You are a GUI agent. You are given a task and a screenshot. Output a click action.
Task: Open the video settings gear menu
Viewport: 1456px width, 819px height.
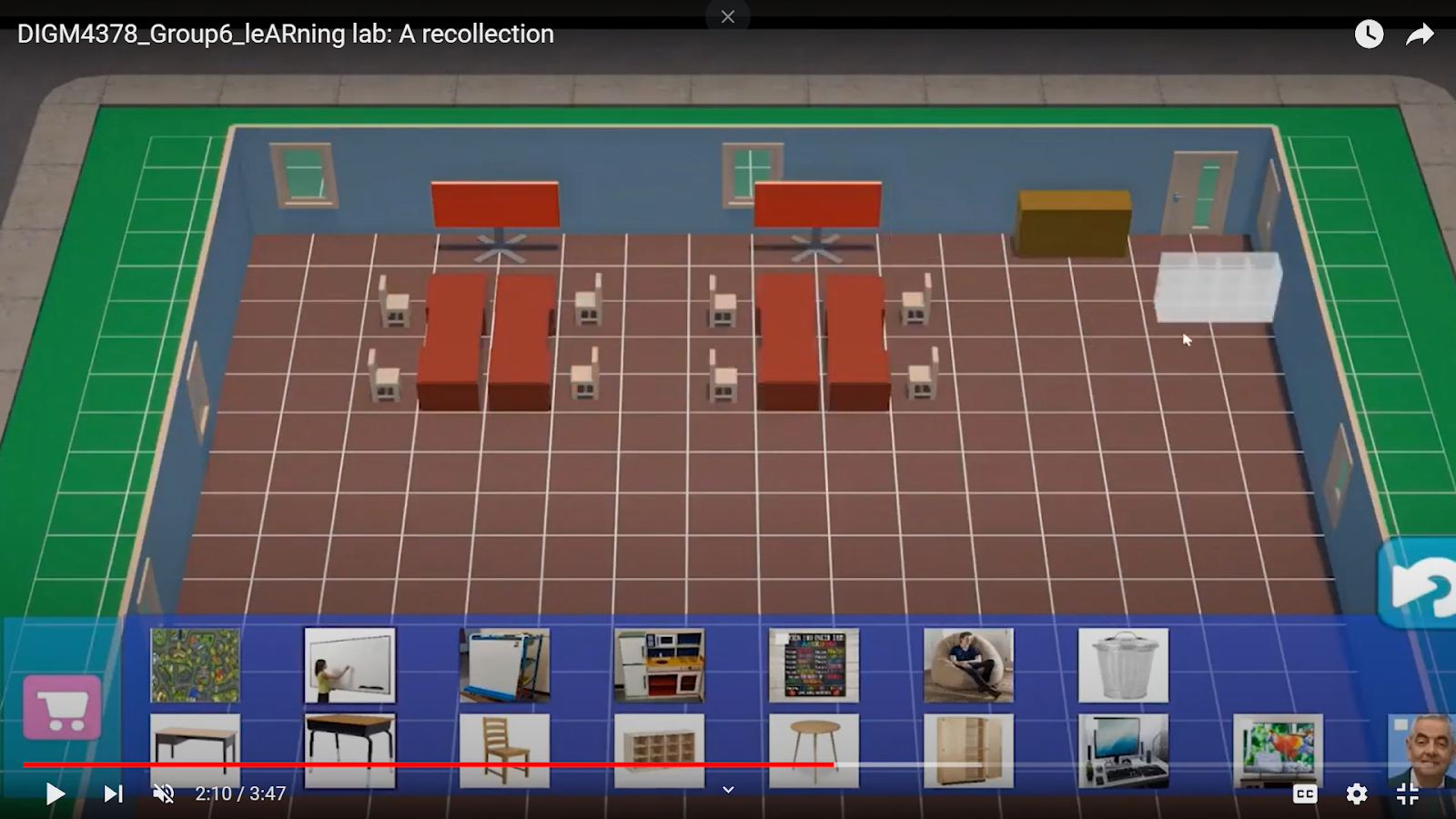[1357, 794]
